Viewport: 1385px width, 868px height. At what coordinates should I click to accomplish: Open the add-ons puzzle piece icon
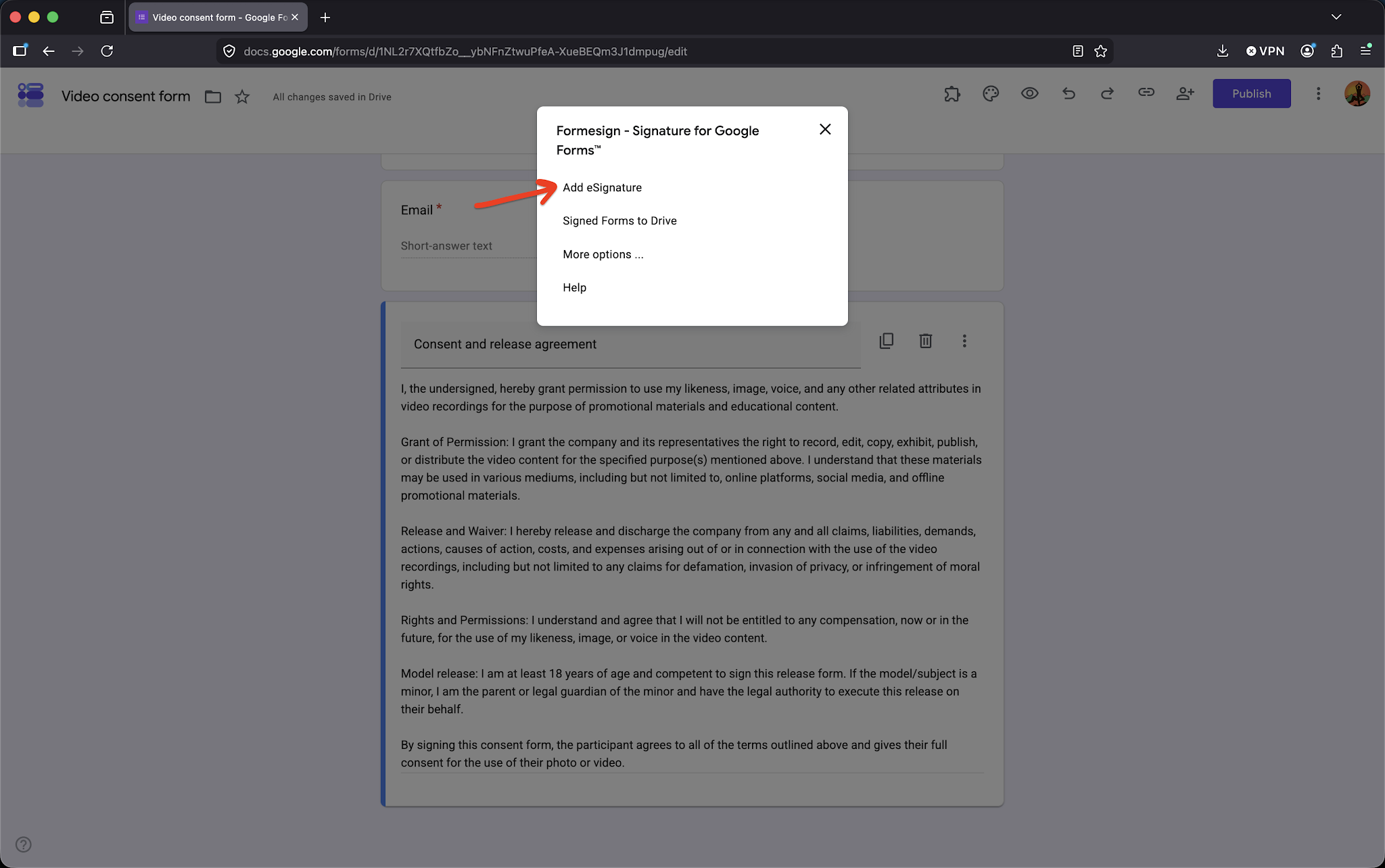pyautogui.click(x=952, y=94)
